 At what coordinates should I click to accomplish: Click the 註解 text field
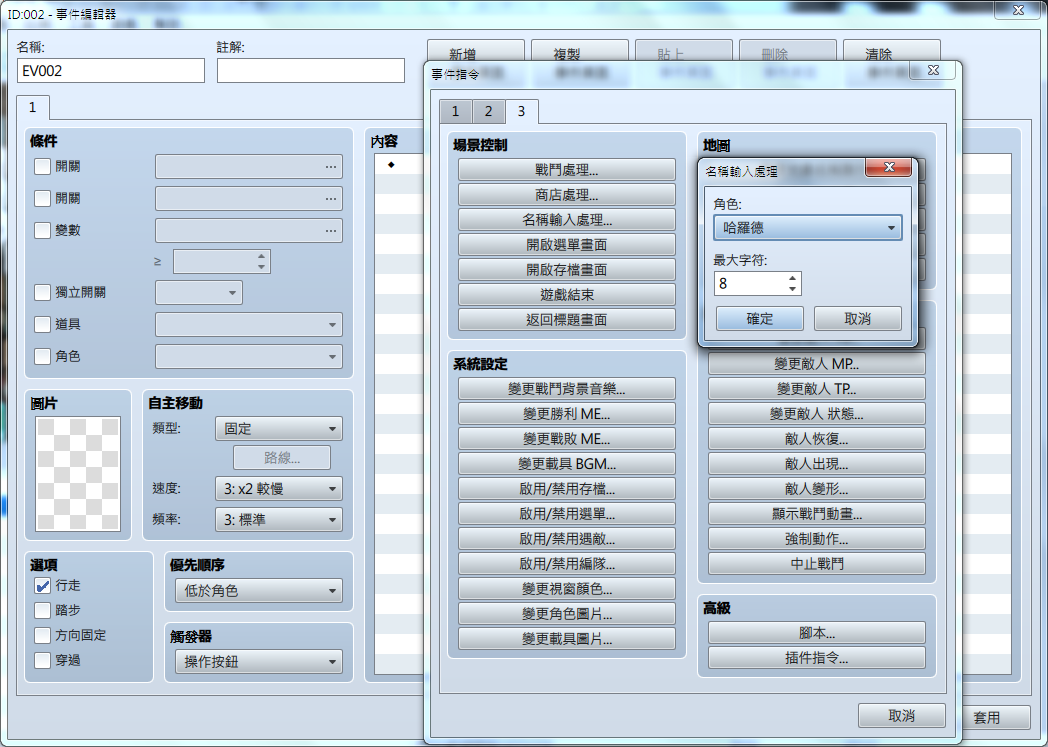pyautogui.click(x=311, y=71)
